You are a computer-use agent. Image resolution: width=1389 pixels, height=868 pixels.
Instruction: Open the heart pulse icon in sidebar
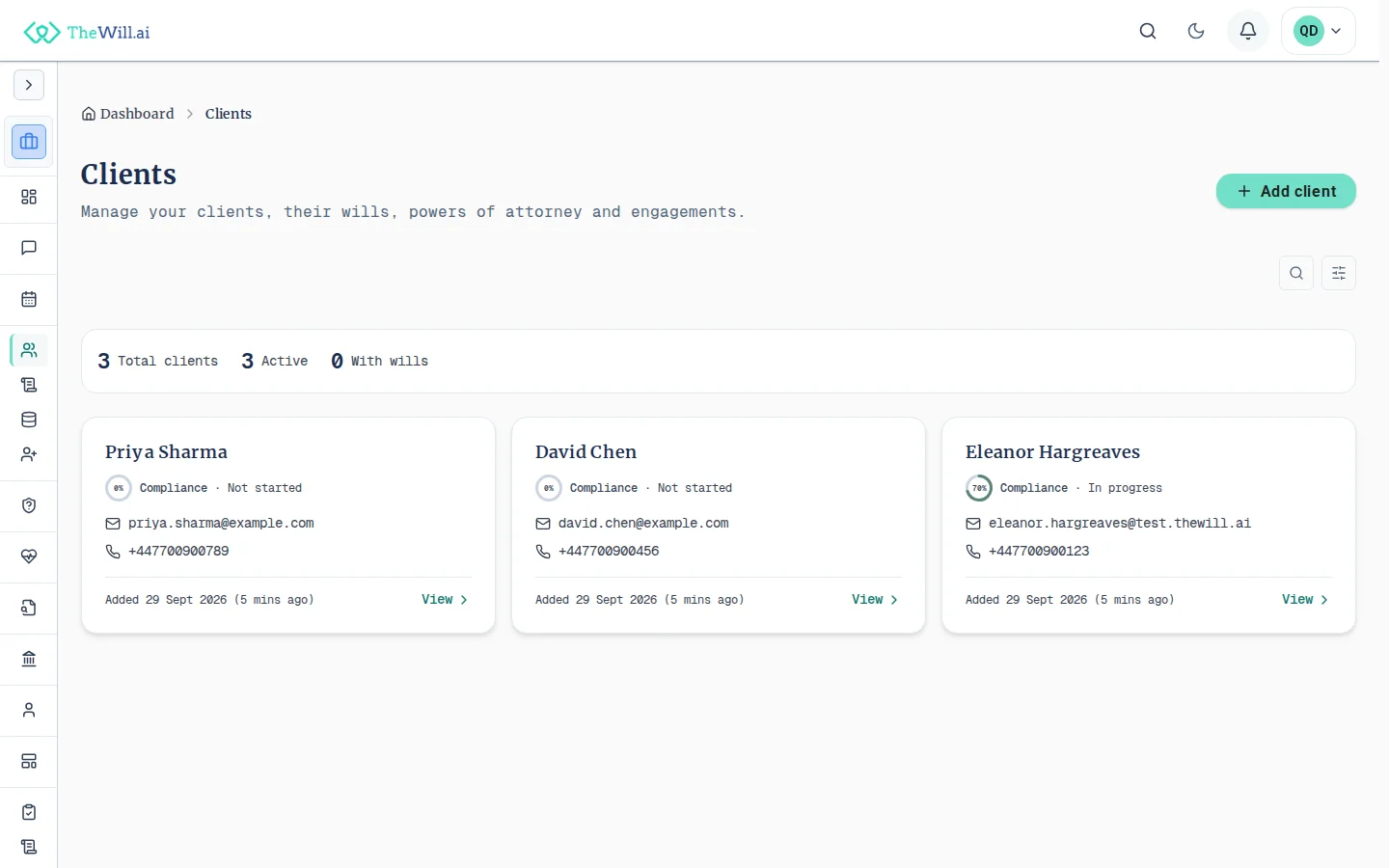tap(29, 556)
